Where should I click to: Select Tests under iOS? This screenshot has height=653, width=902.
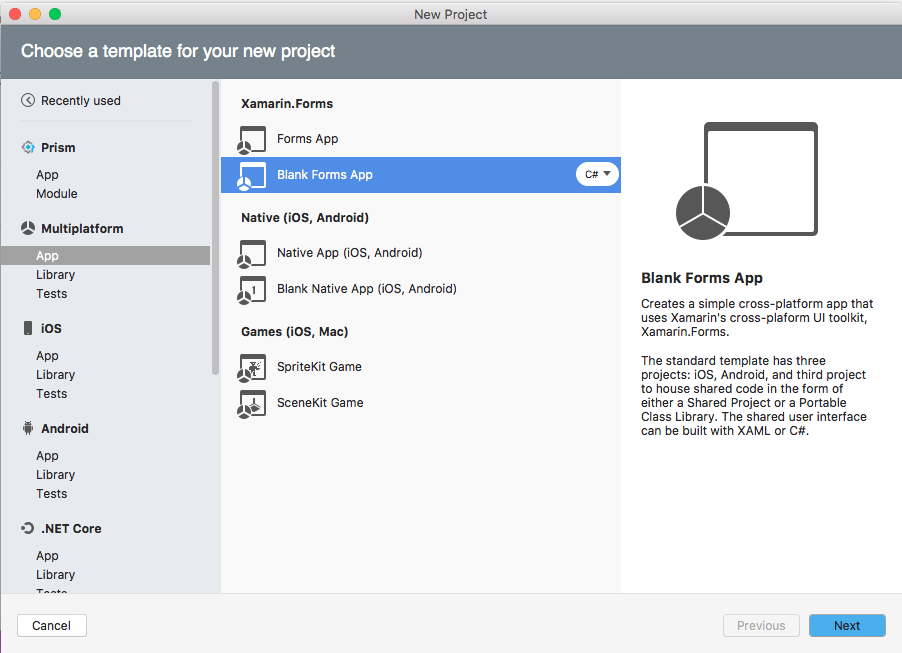[x=52, y=394]
